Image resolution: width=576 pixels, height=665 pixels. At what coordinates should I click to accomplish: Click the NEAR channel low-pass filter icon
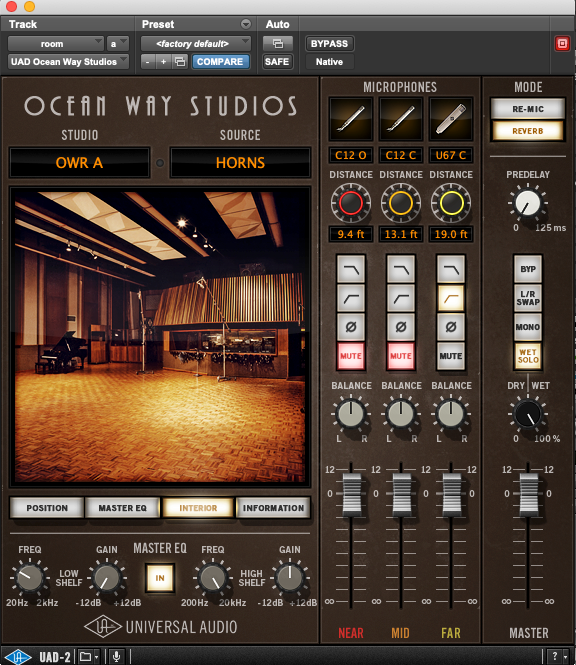coord(351,269)
